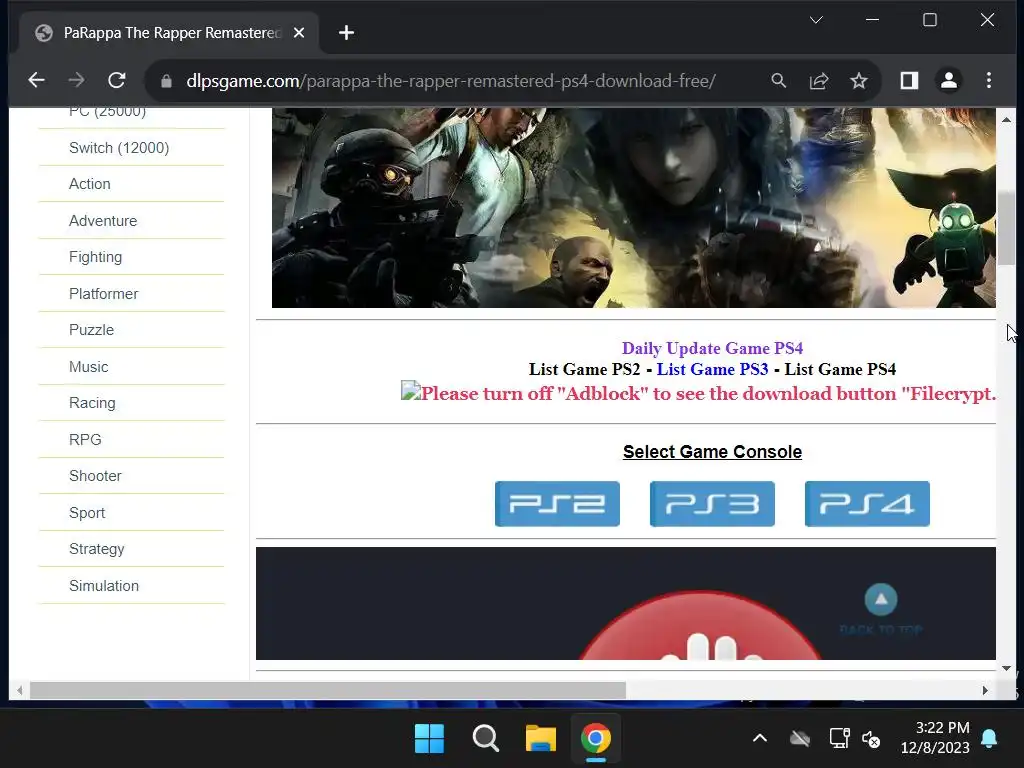Bookmark this tab with the star

pos(859,80)
